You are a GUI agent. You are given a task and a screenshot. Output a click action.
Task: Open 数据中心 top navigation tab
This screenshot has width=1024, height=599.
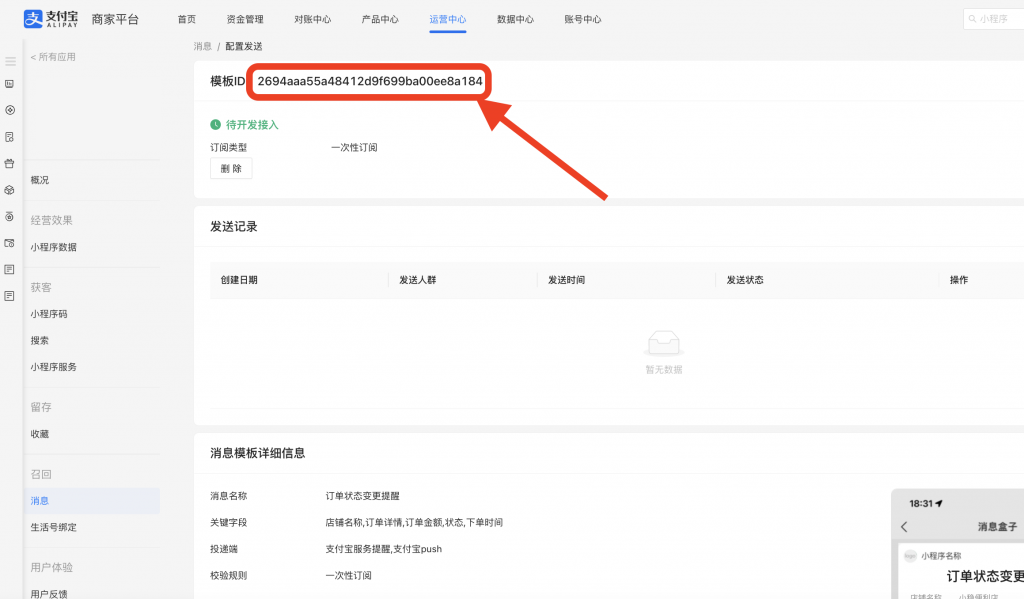click(515, 19)
